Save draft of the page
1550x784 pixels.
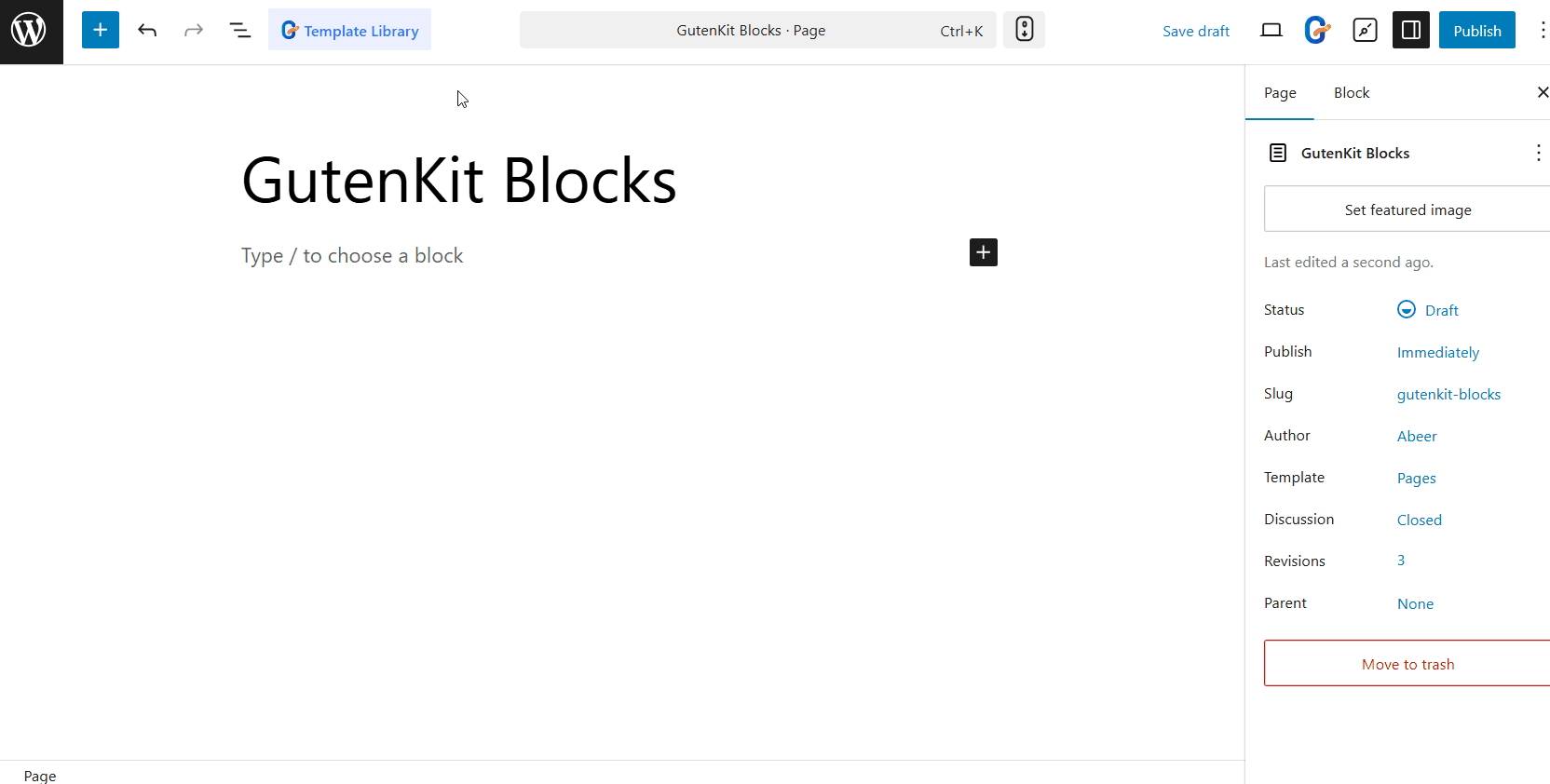[1195, 31]
